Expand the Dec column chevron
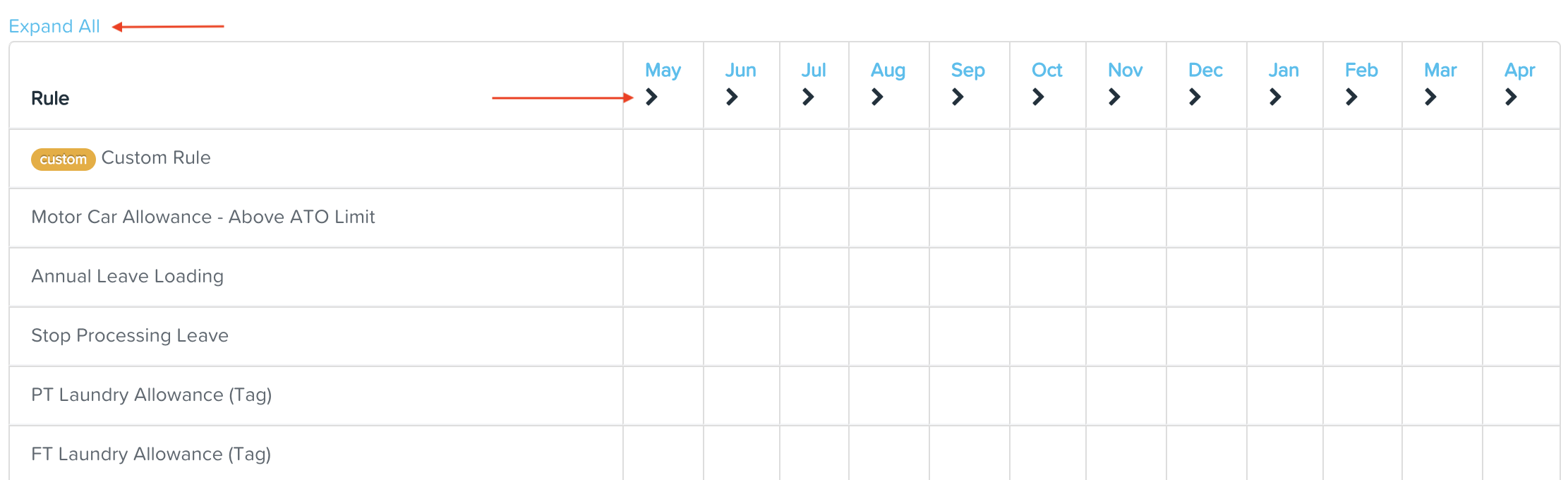The width and height of the screenshot is (1568, 480). pos(1195,97)
